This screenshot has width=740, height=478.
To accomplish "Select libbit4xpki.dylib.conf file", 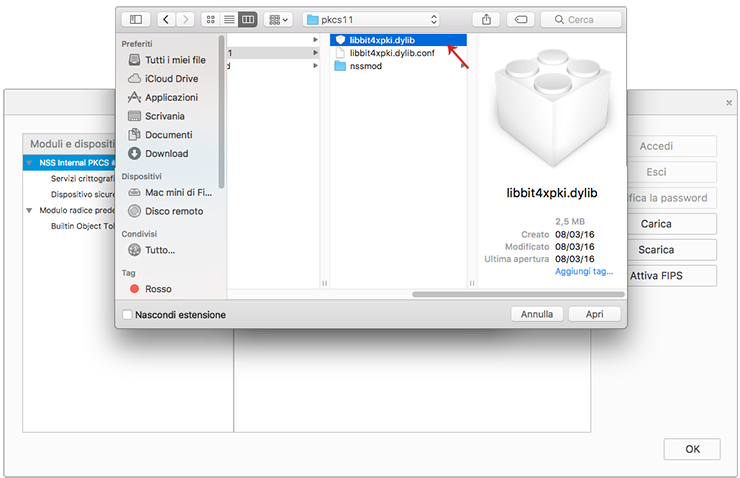I will 398,53.
